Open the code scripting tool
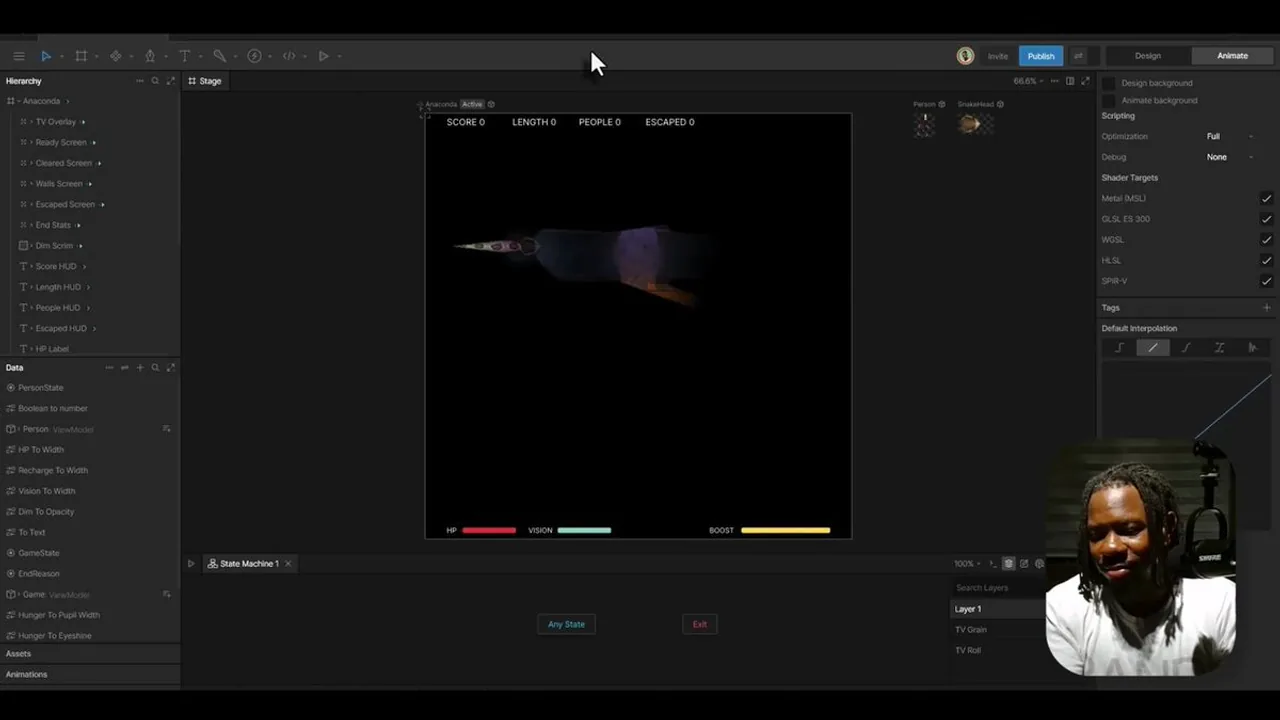This screenshot has height=720, width=1280. point(289,56)
